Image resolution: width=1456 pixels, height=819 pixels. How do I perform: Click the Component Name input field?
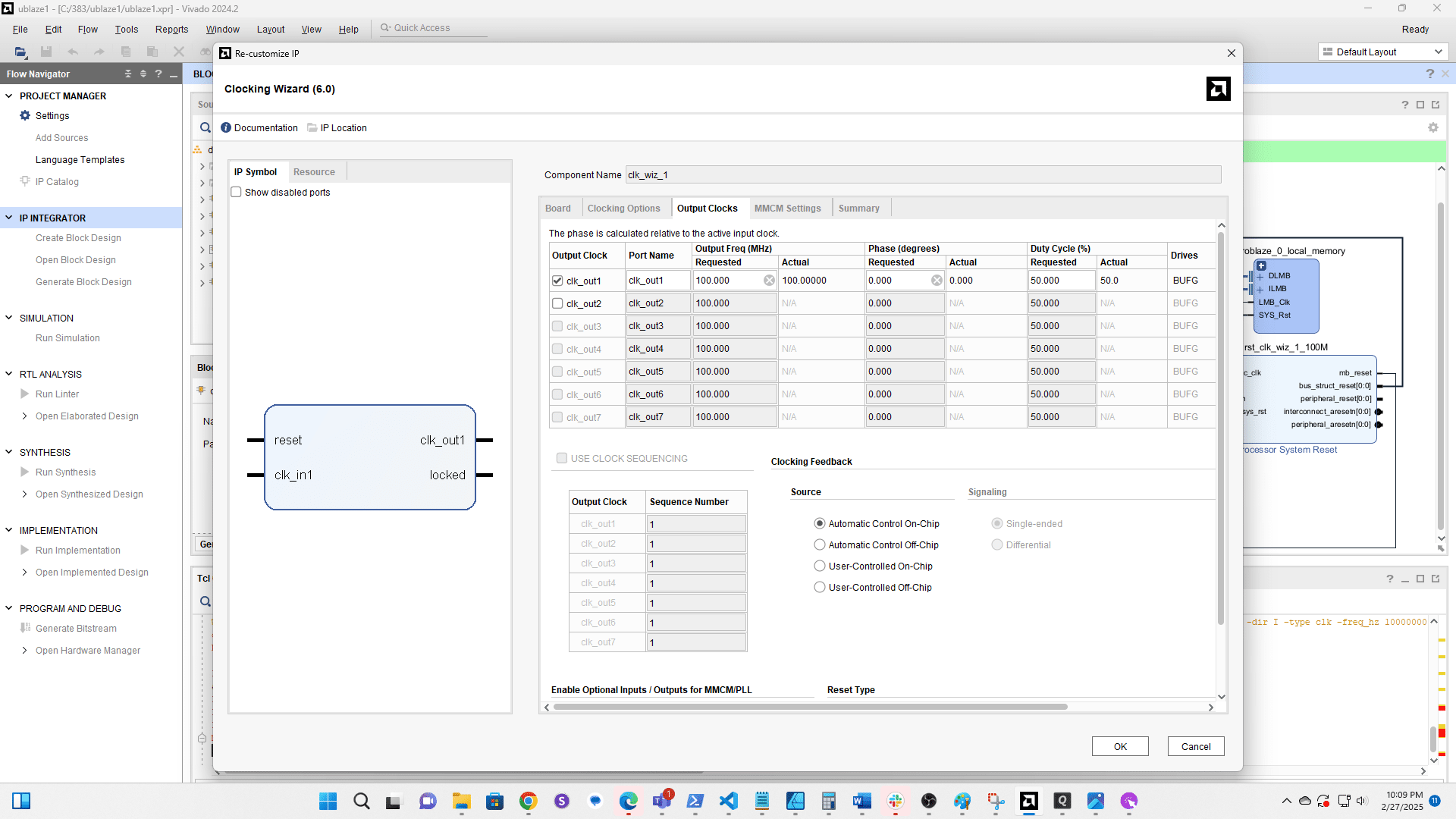click(922, 175)
